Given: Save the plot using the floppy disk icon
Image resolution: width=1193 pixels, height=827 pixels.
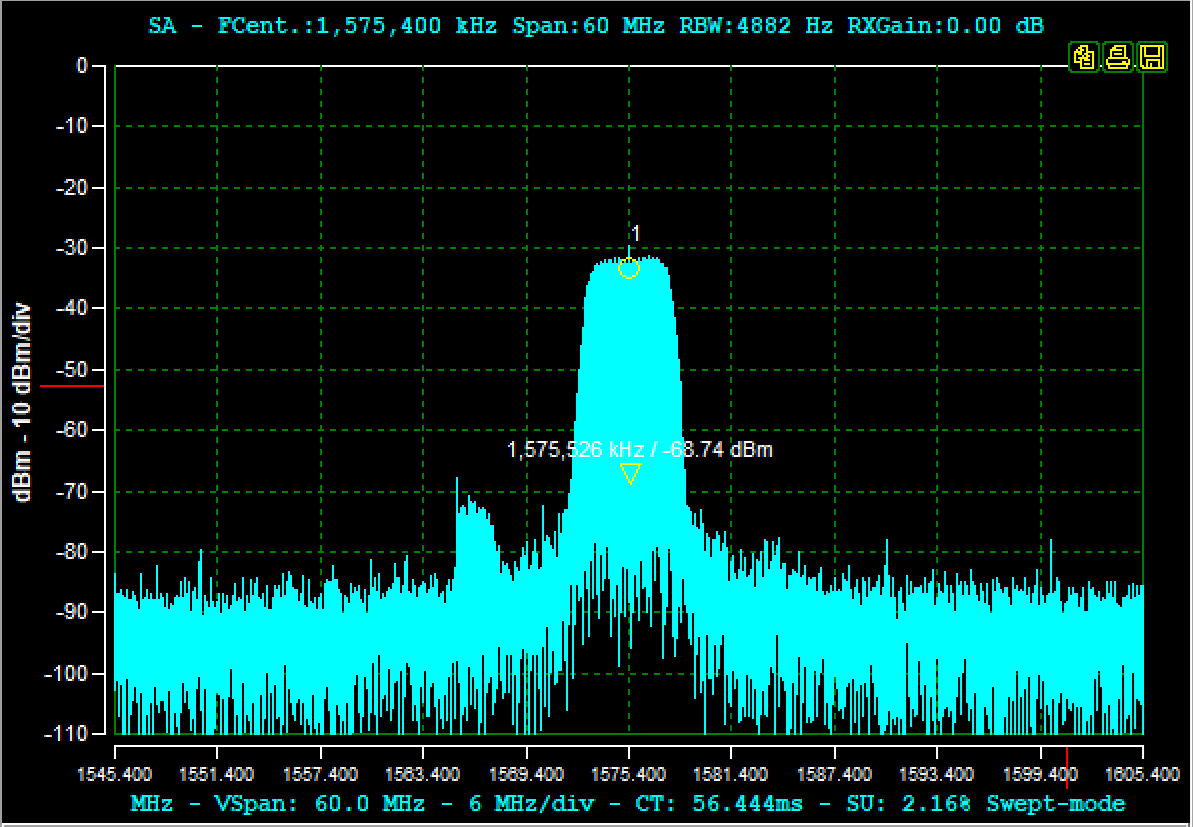Looking at the screenshot, I should click(1152, 58).
